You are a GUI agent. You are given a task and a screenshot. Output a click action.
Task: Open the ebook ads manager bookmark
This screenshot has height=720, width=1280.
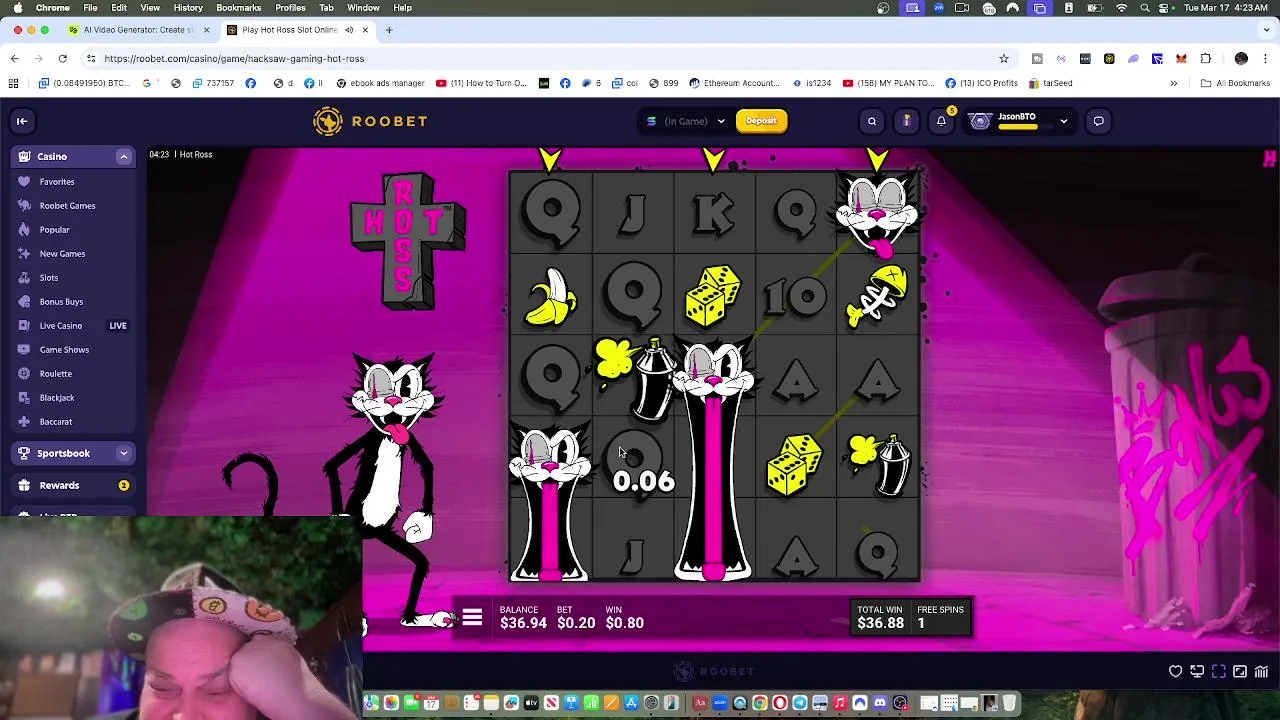[380, 83]
